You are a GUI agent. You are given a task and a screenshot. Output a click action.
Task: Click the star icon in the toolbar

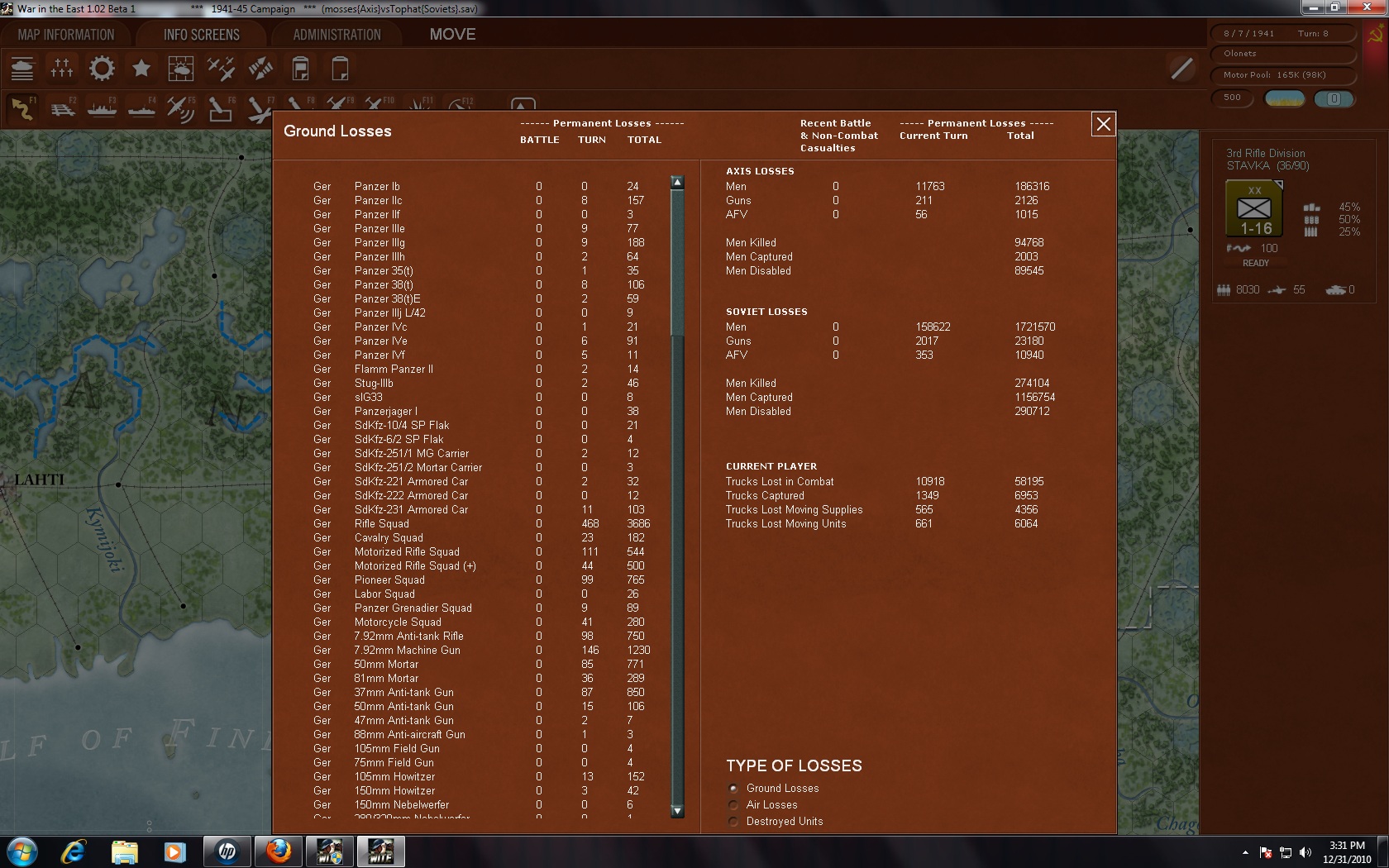click(x=141, y=69)
